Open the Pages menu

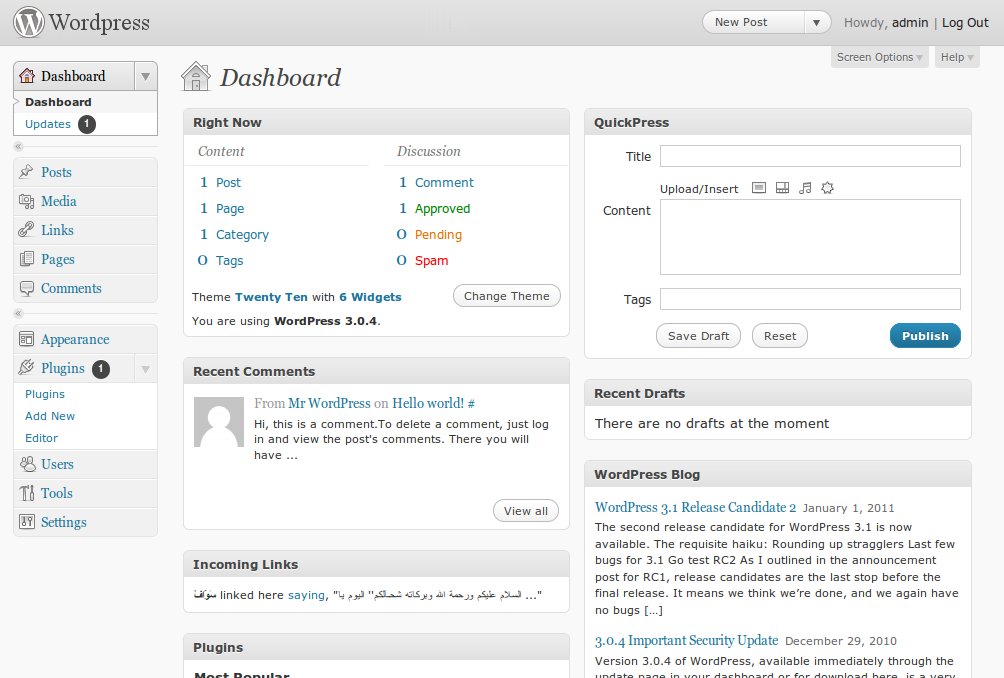coord(58,259)
